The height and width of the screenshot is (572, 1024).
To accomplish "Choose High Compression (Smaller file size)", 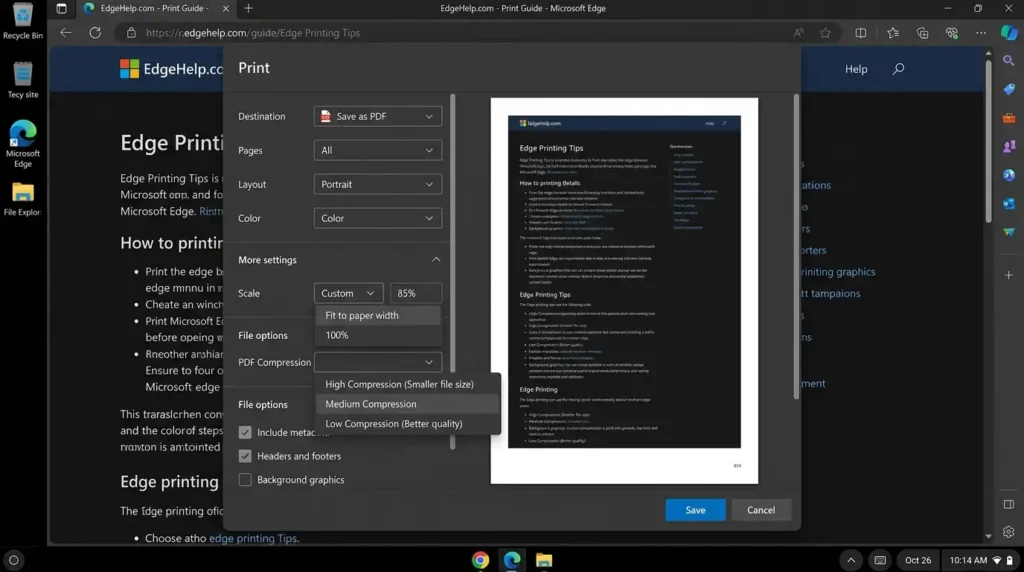I will (408, 385).
